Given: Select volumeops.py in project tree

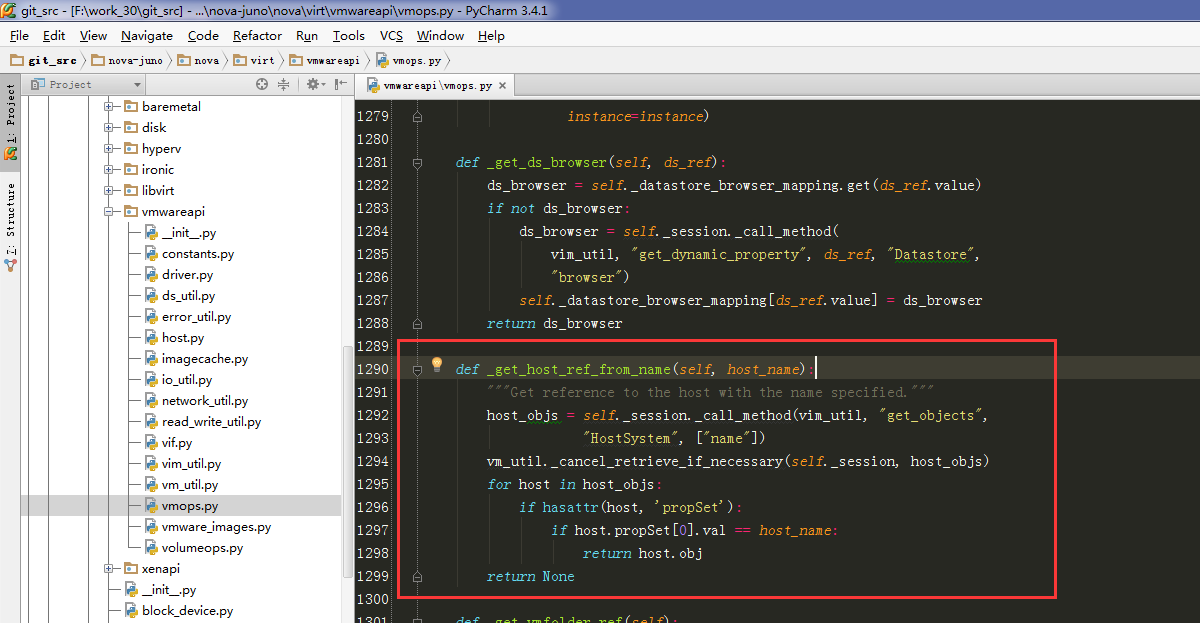Looking at the screenshot, I should click(x=193, y=547).
